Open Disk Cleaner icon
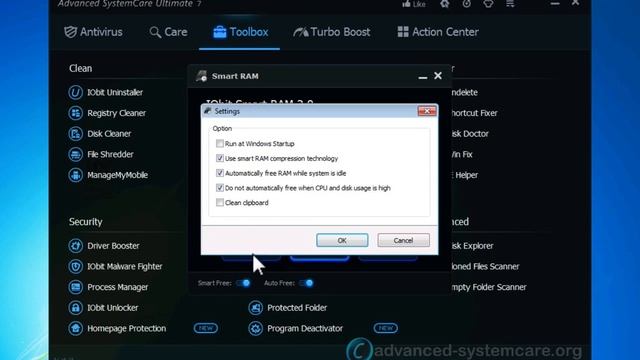 (76, 134)
